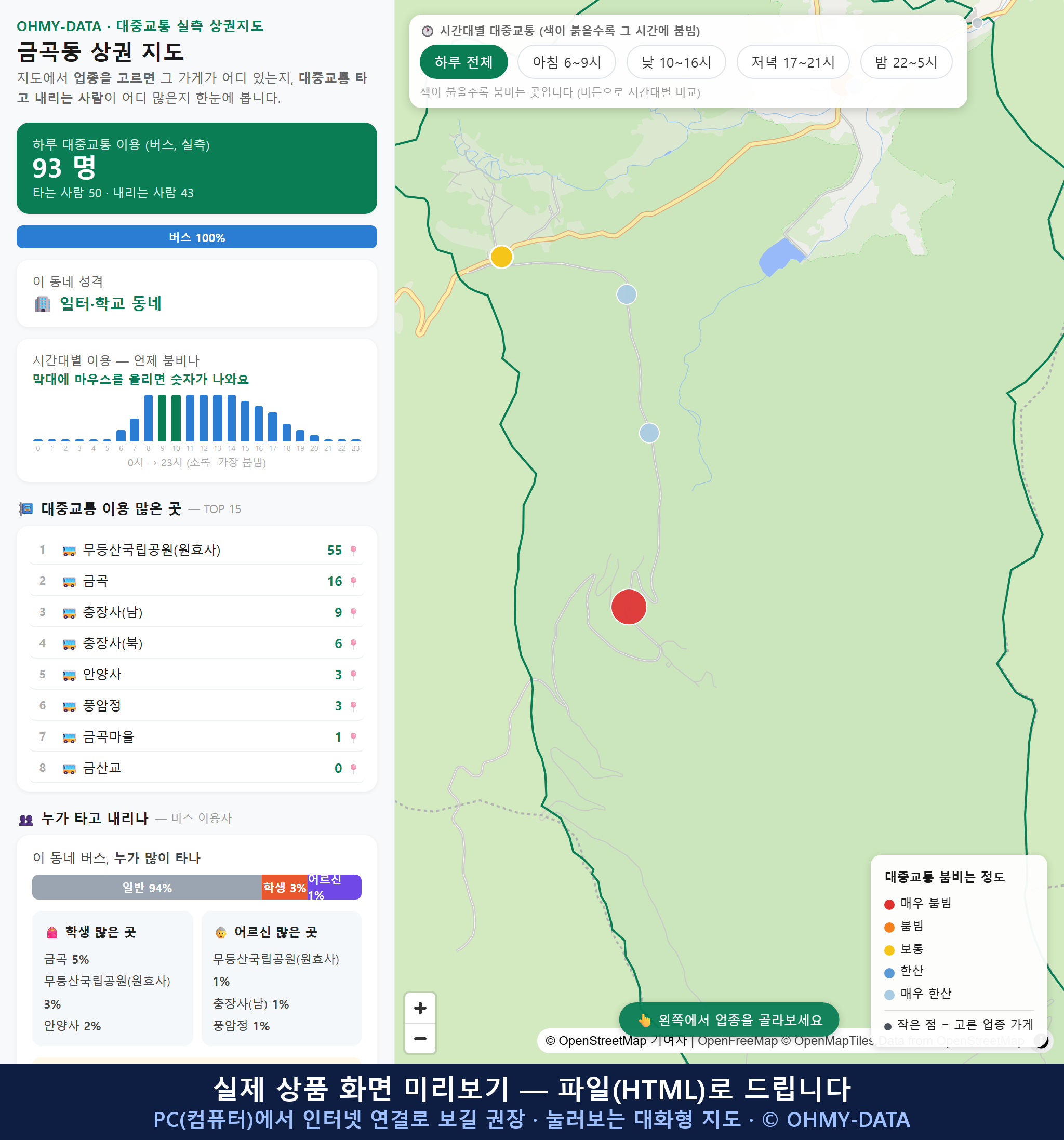Image resolution: width=1064 pixels, height=1140 pixels.
Task: Click the bus icon next to 무등산국립공원(원효사)
Action: click(69, 551)
